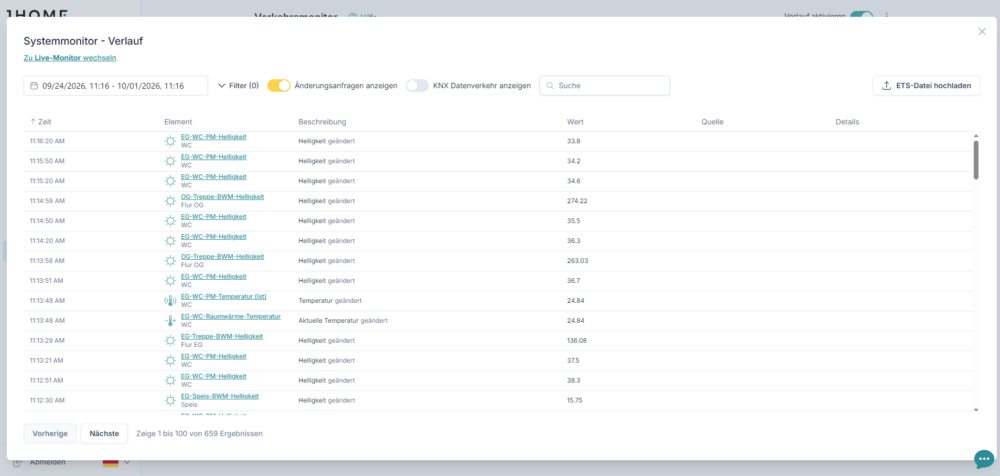This screenshot has height=476, width=1000.
Task: Close the Systemmonitor Verlauf dialog
Action: click(982, 31)
